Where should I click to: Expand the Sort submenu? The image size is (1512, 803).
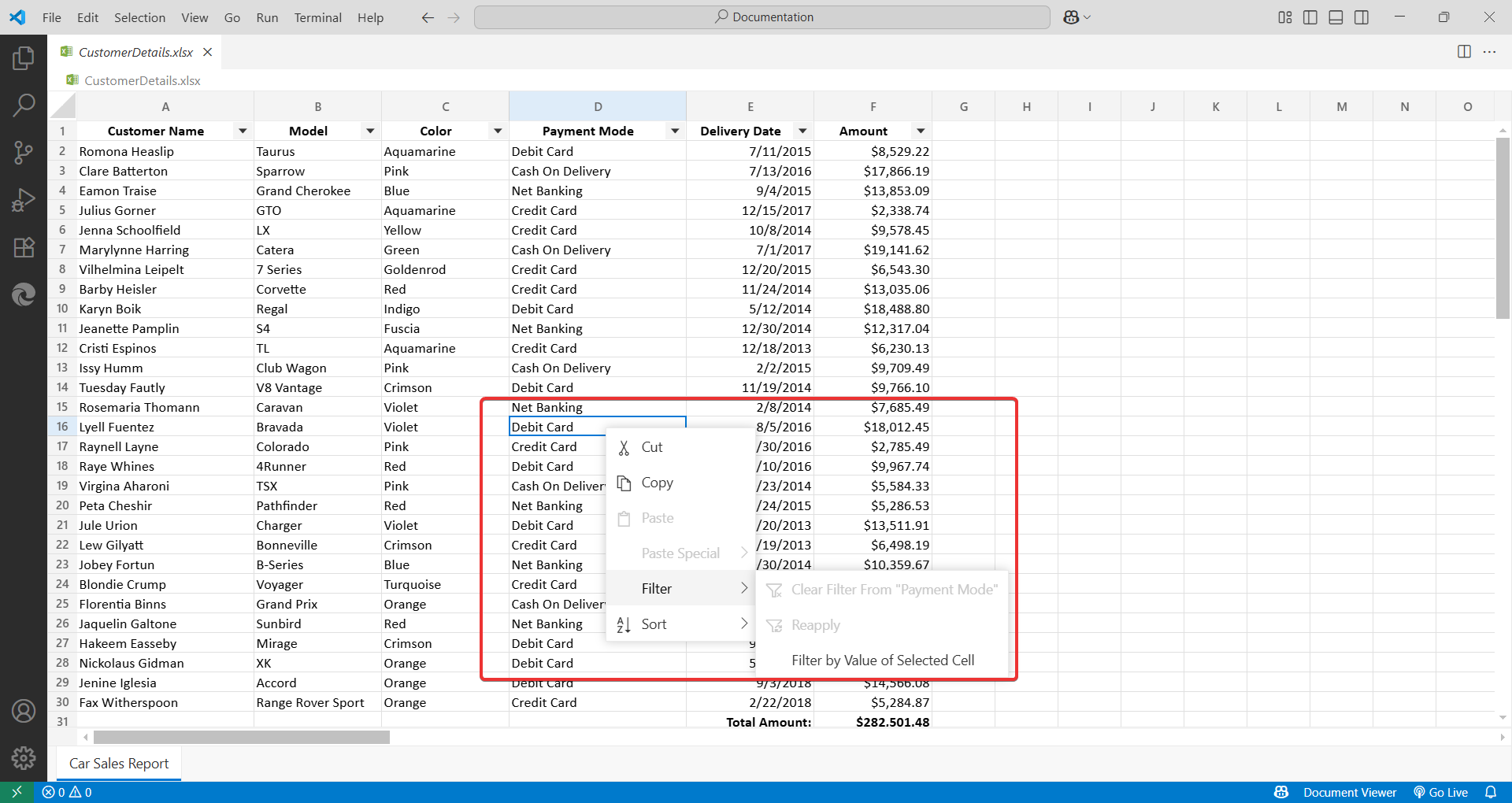[680, 624]
